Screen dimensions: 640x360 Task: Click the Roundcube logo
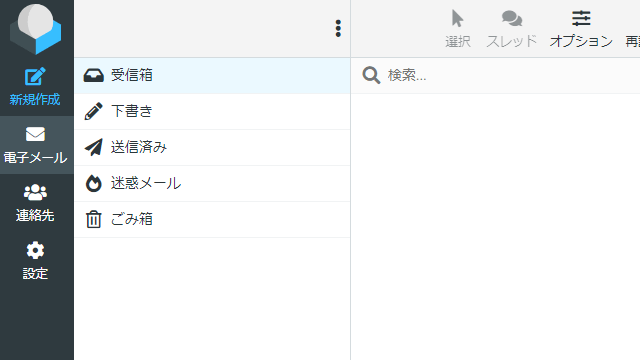coord(36,29)
